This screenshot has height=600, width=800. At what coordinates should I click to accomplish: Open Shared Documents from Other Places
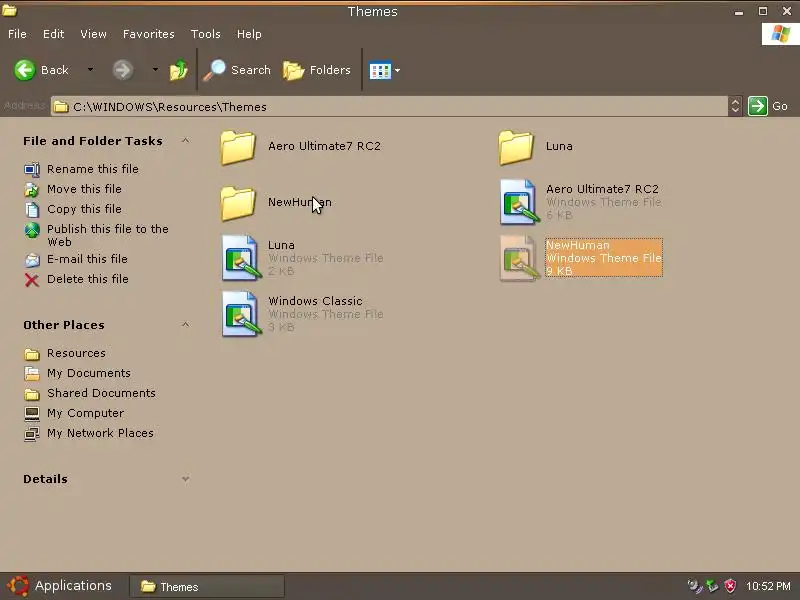point(101,393)
